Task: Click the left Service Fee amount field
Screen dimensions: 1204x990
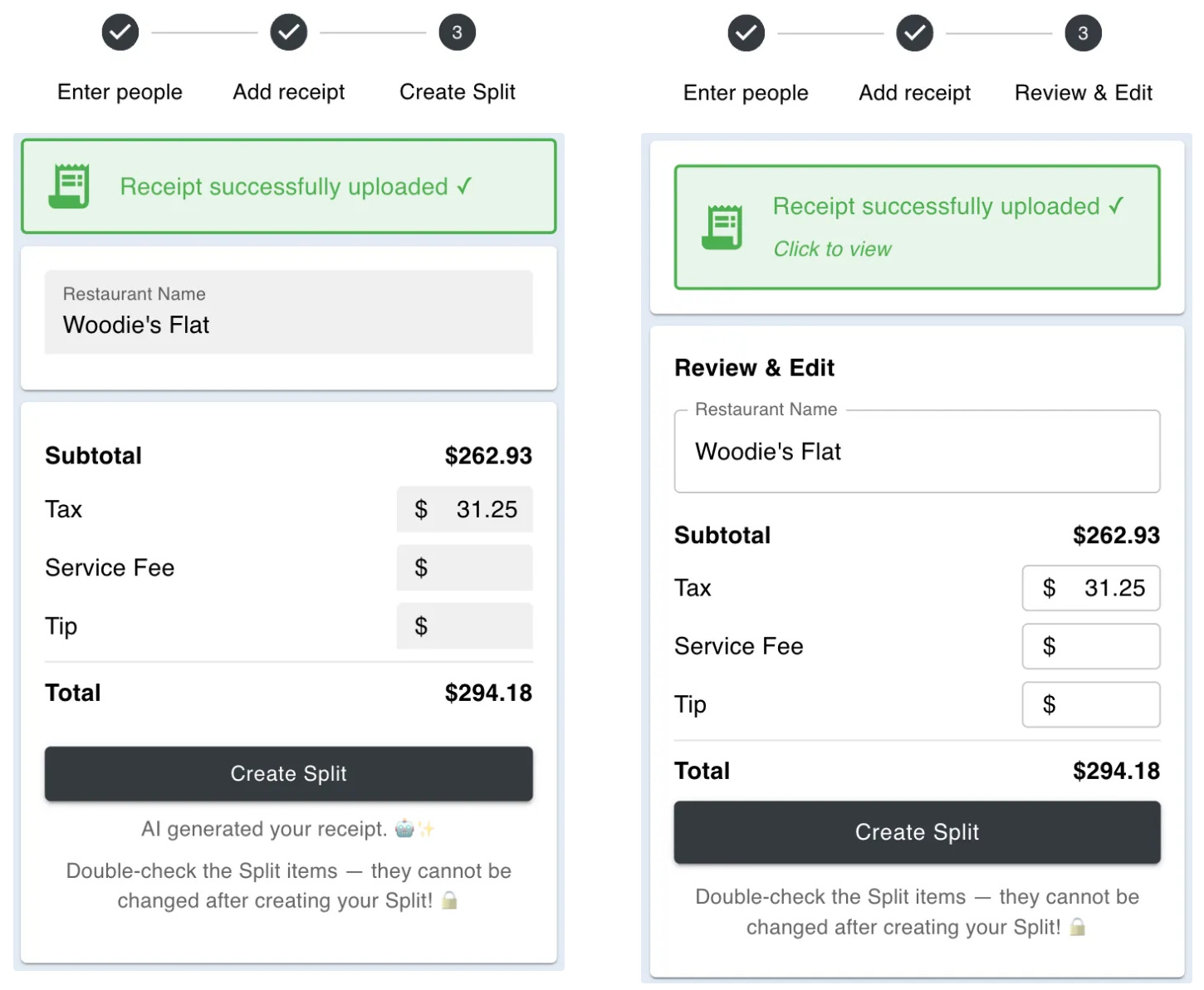Action: click(465, 568)
